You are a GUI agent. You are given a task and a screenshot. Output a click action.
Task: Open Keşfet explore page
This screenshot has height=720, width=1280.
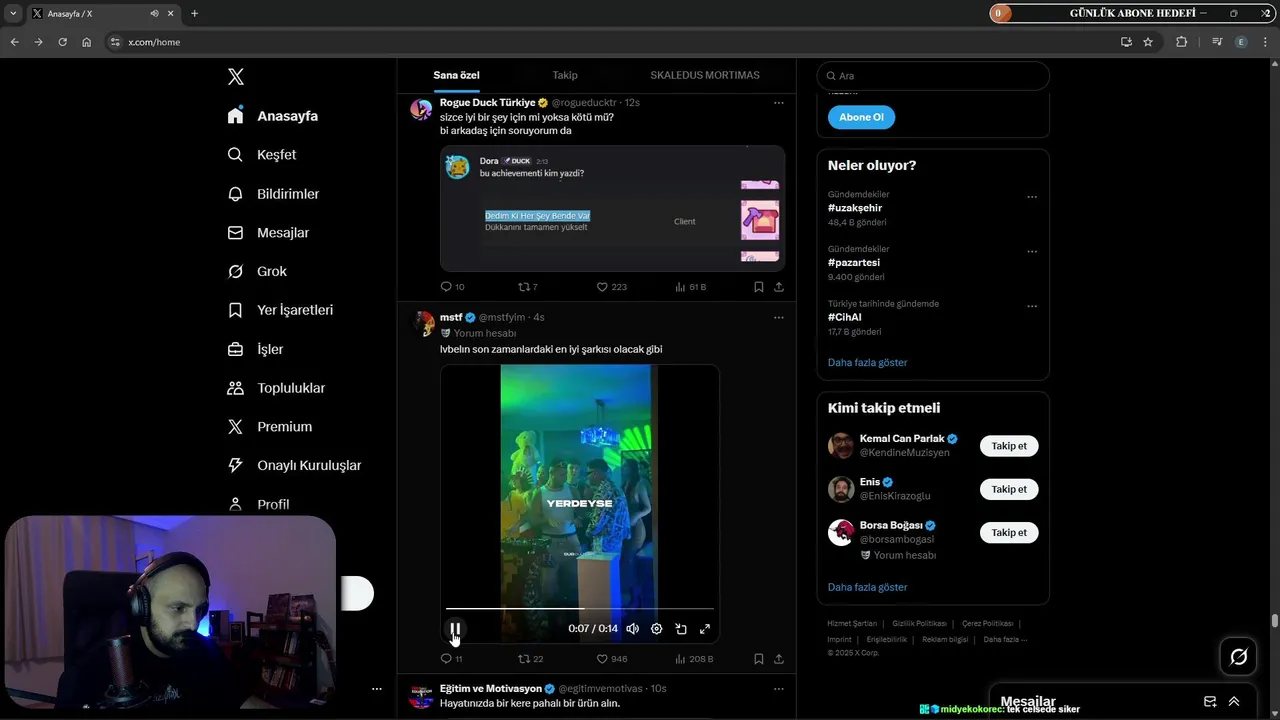tap(262, 155)
